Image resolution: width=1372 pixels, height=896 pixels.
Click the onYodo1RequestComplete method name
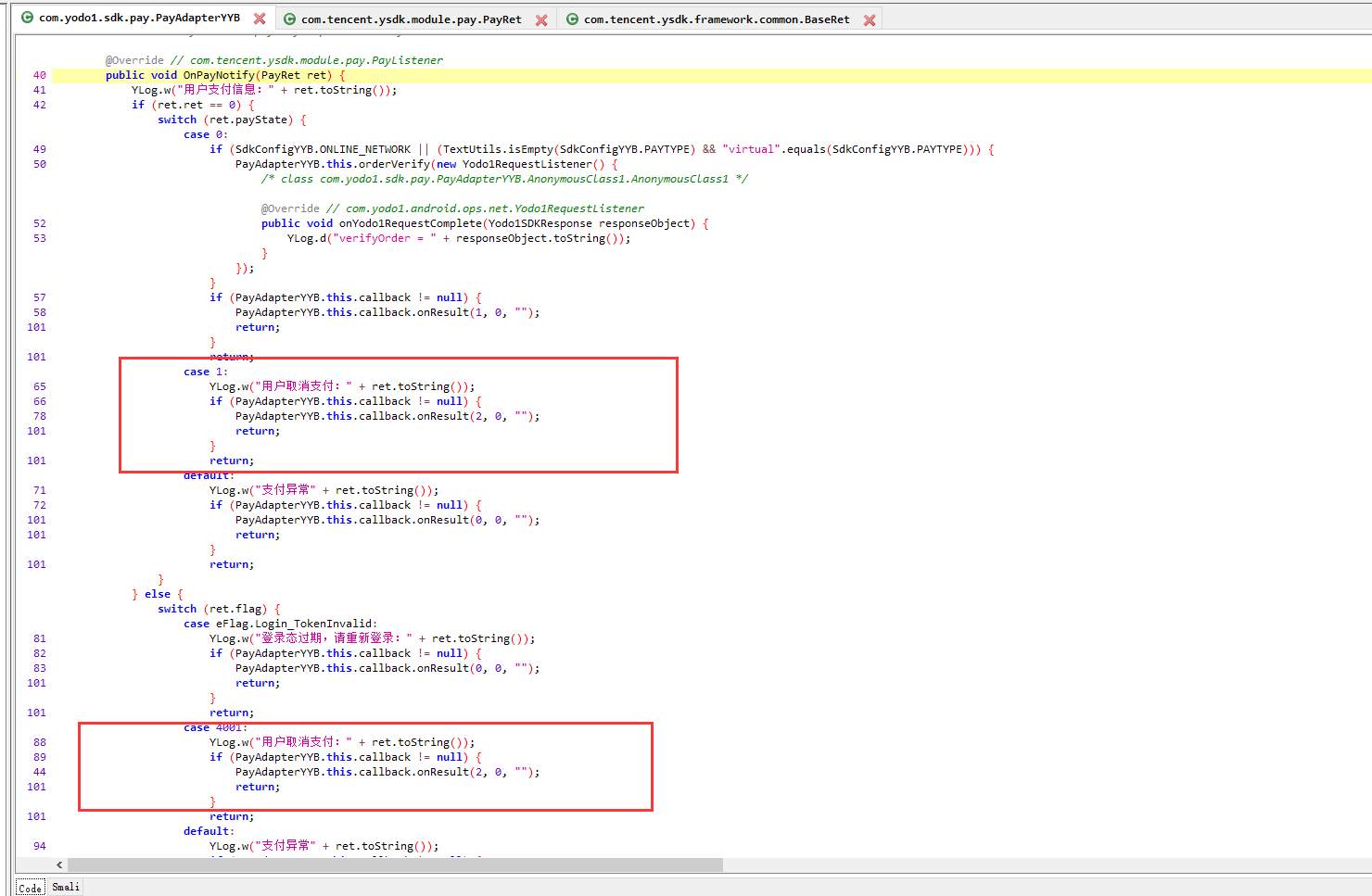coord(411,223)
